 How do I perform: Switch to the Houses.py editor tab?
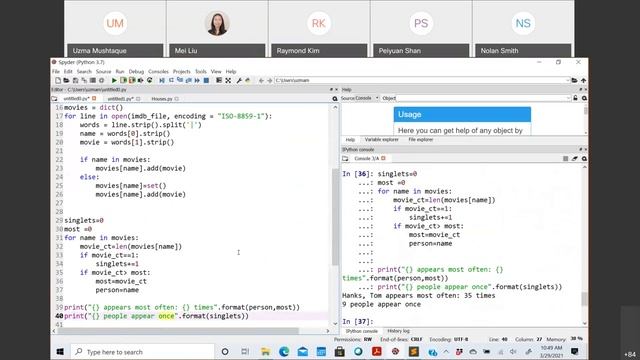click(162, 99)
